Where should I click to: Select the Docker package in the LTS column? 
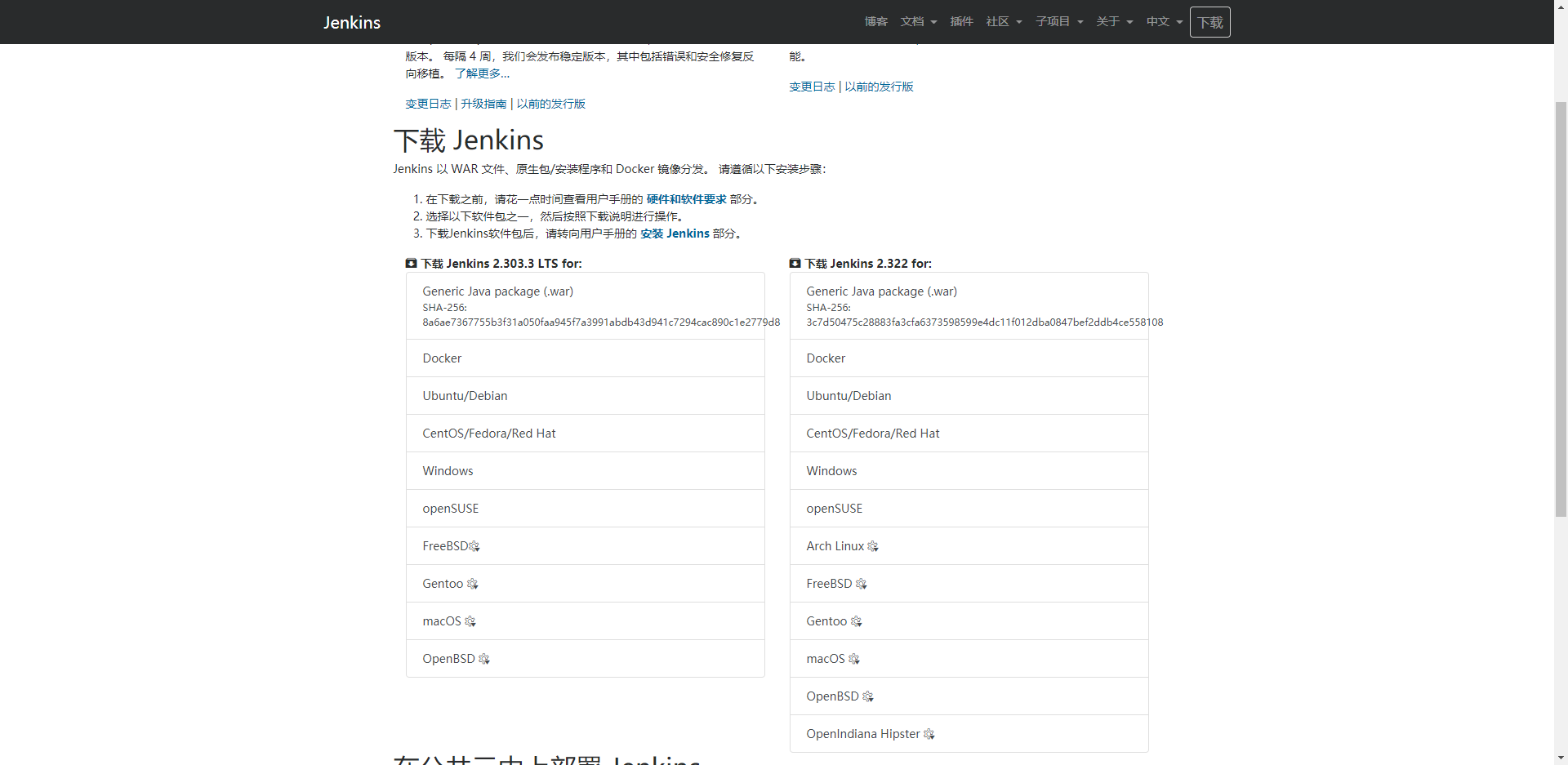click(442, 358)
